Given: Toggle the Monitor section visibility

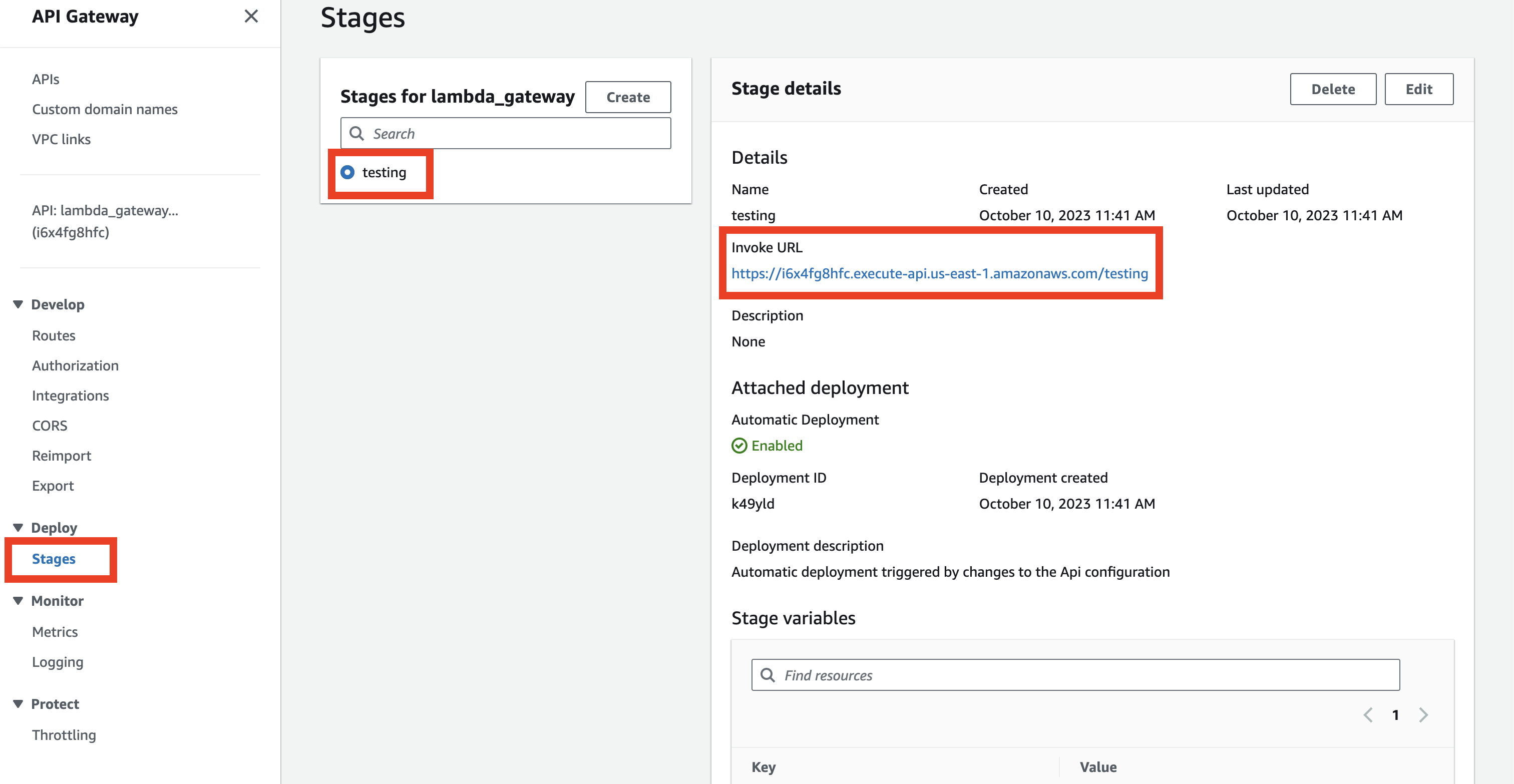Looking at the screenshot, I should (x=17, y=600).
